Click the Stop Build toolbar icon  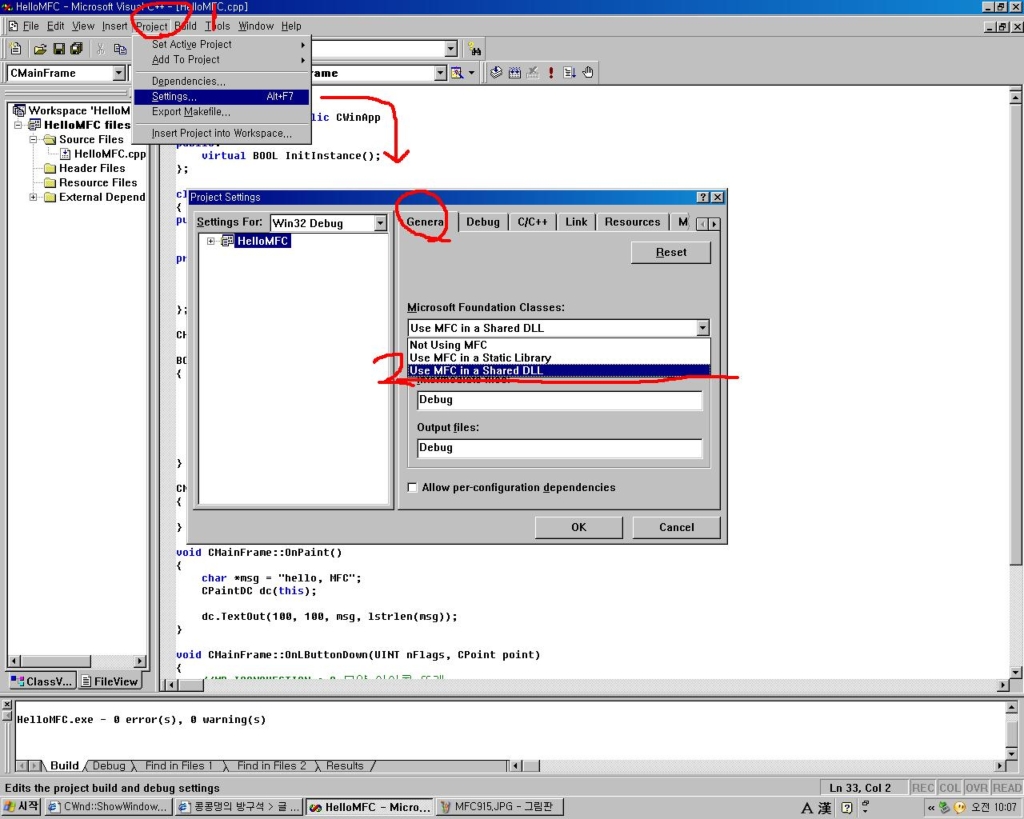(x=533, y=72)
